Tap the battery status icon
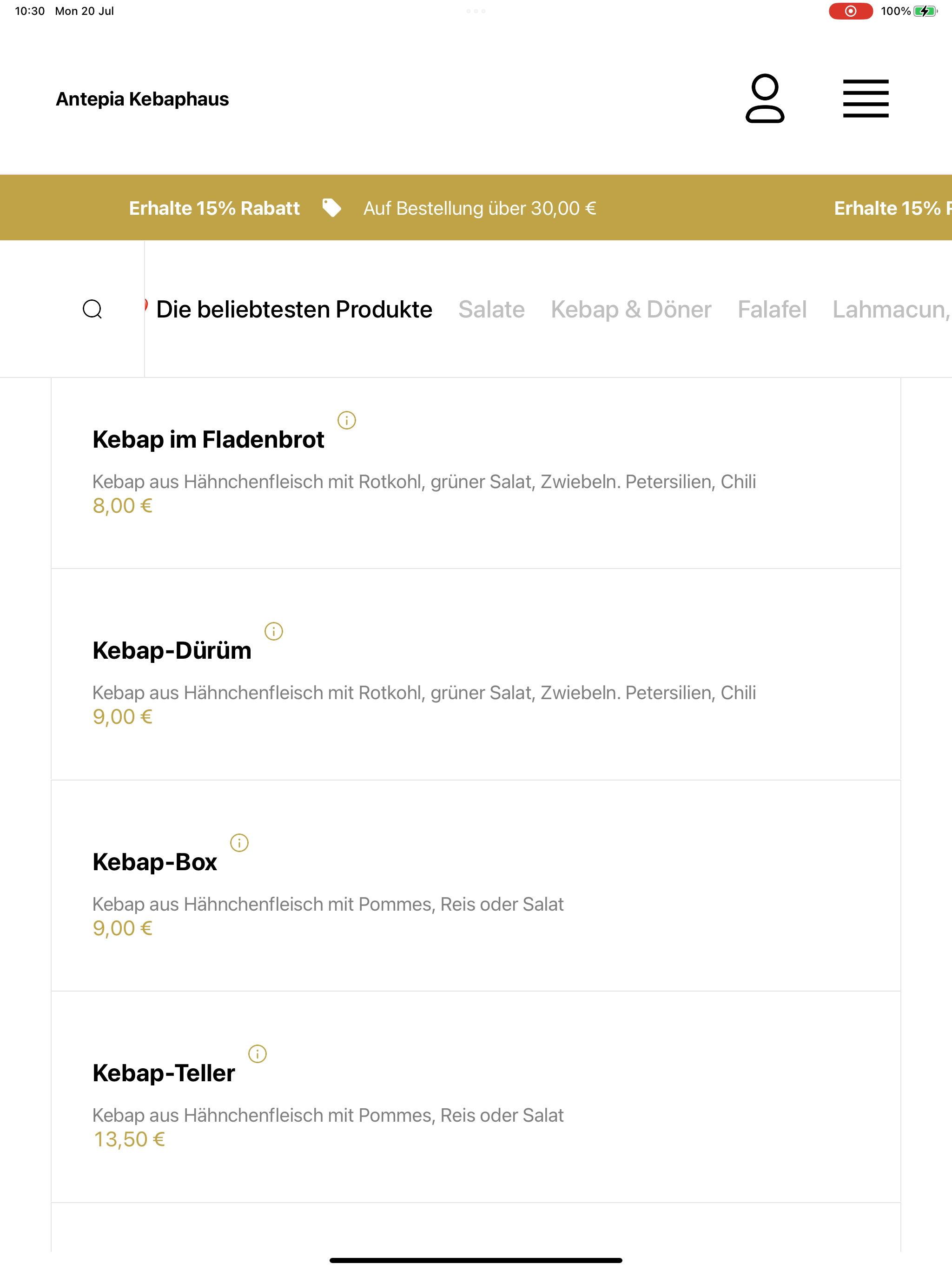 click(x=925, y=11)
